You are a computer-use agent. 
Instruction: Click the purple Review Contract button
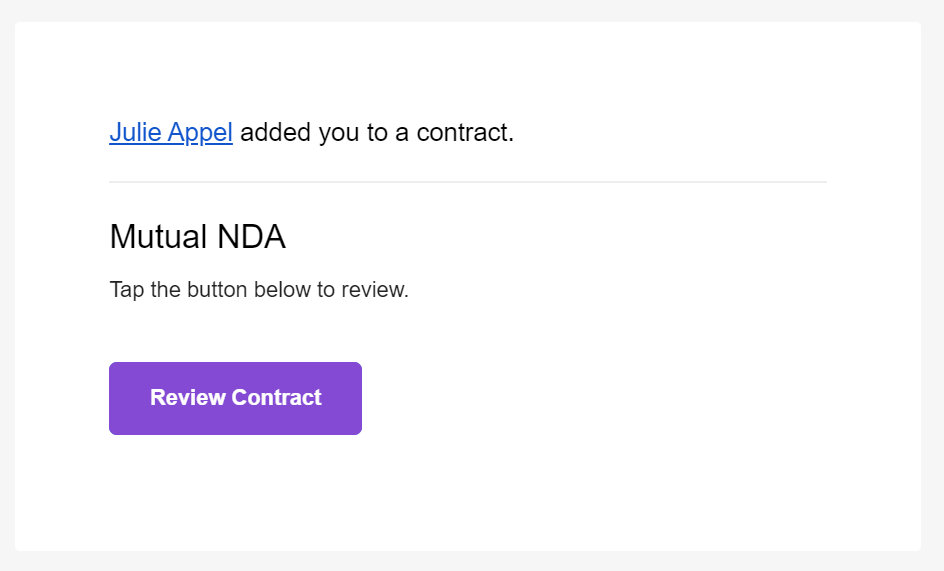235,398
